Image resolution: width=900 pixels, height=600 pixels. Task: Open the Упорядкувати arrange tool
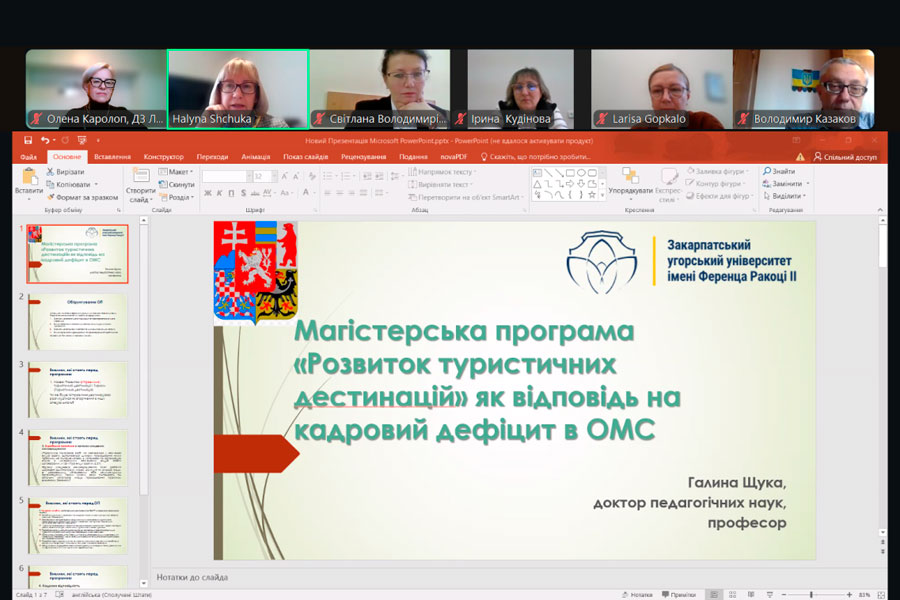(630, 181)
